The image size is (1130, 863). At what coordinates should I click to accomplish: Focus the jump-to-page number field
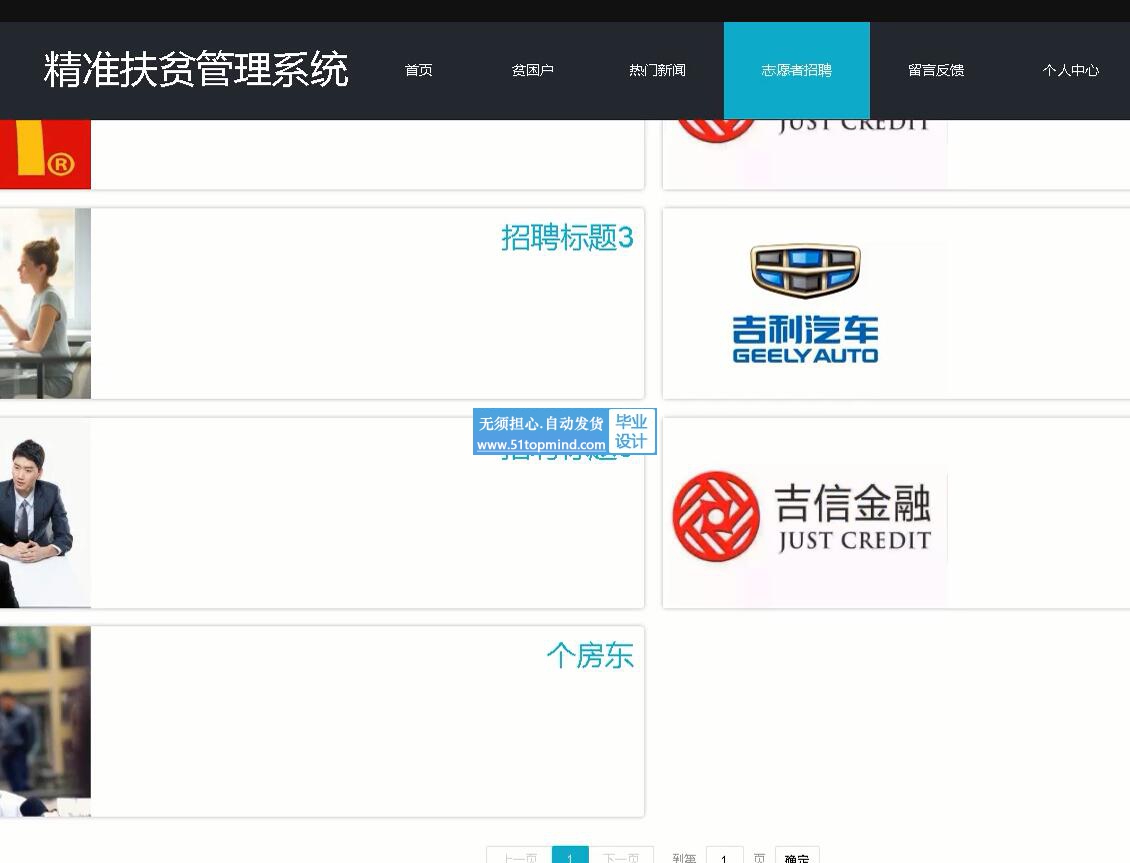click(x=724, y=856)
